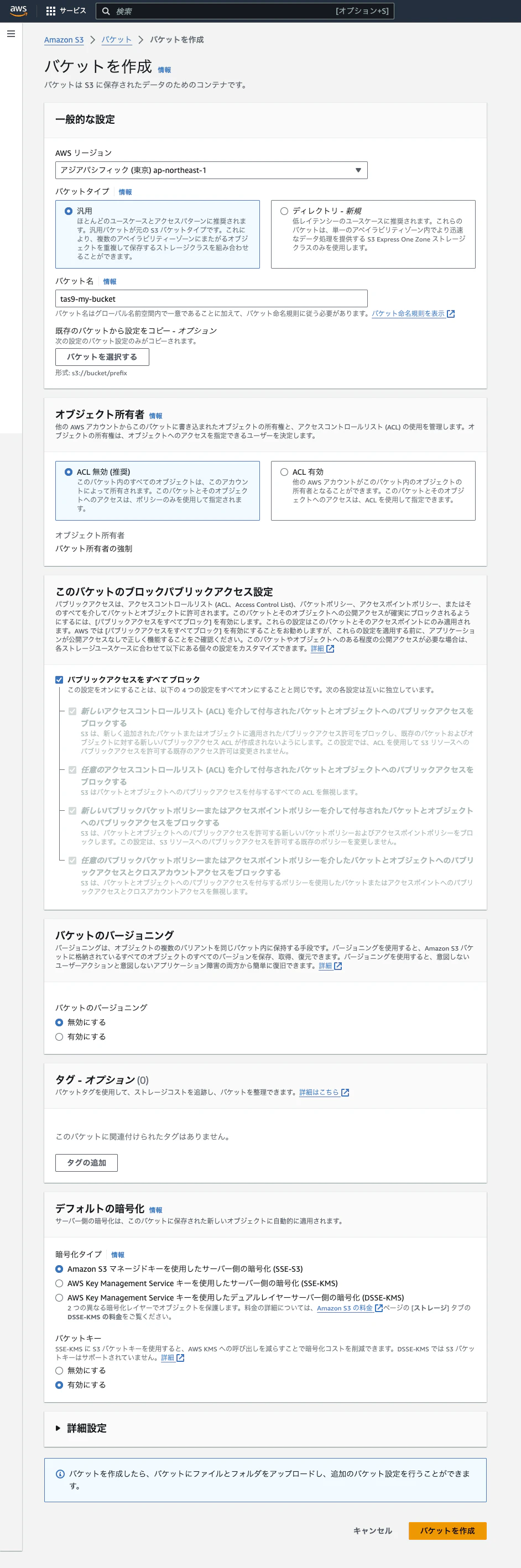
Task: Click バケットを選択する button
Action: point(102,356)
